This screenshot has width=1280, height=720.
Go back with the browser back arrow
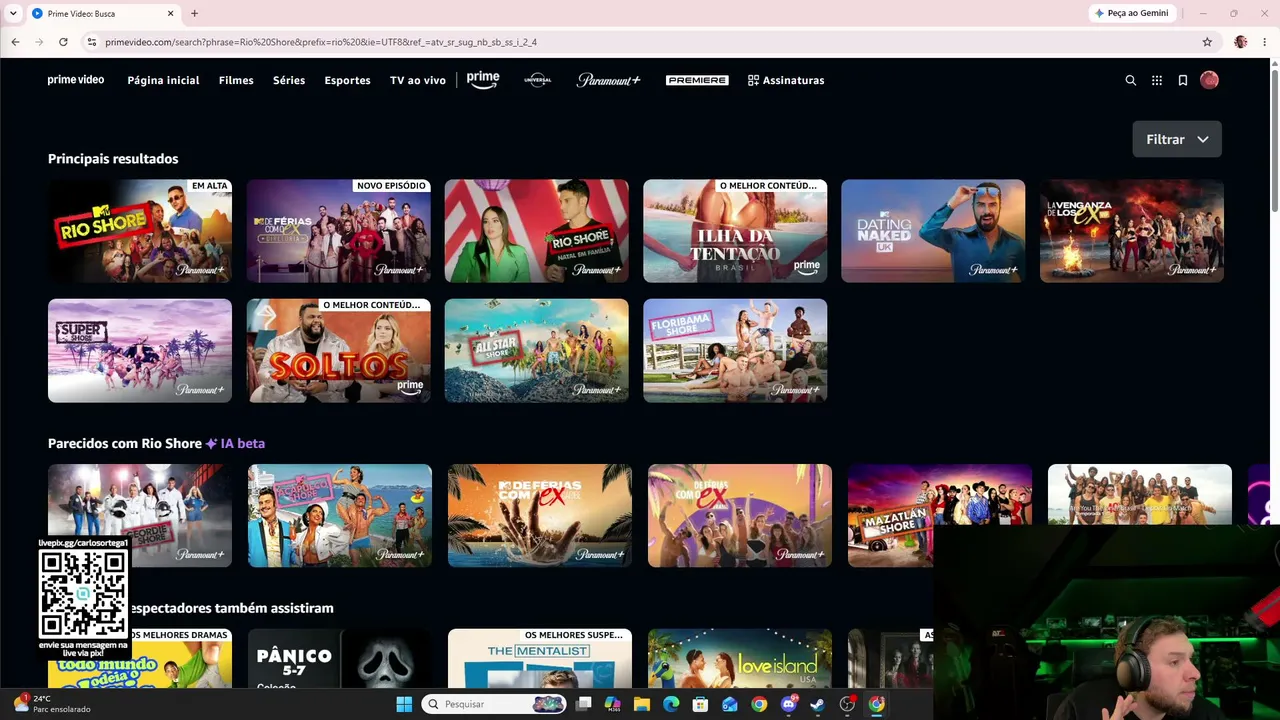pyautogui.click(x=15, y=42)
